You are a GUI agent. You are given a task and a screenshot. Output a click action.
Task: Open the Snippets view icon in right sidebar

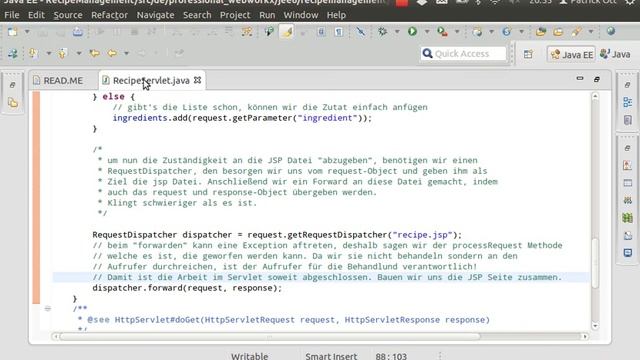(627, 236)
